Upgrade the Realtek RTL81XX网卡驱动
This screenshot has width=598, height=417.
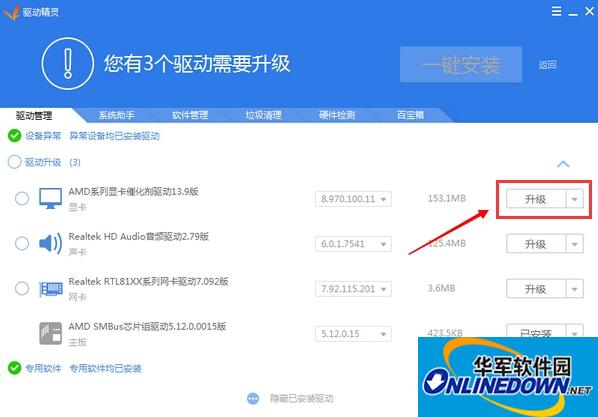pyautogui.click(x=536, y=289)
